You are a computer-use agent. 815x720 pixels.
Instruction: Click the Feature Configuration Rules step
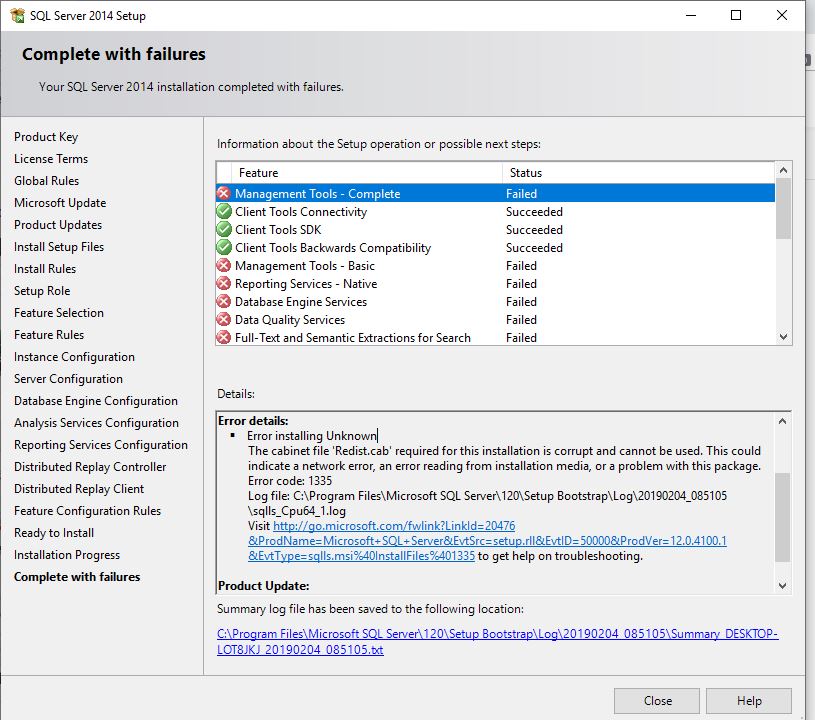point(87,510)
